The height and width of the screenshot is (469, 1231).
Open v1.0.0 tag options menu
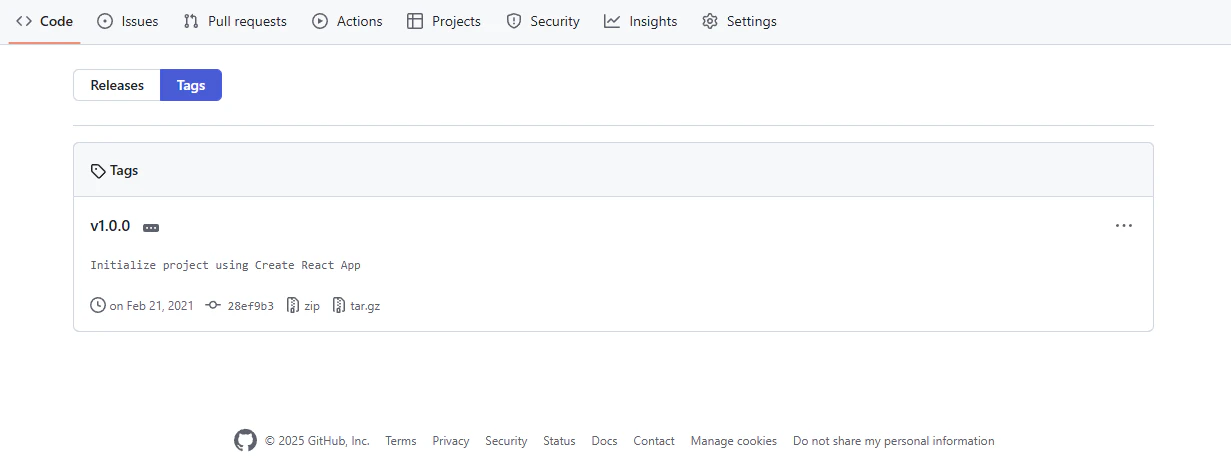coord(1124,226)
